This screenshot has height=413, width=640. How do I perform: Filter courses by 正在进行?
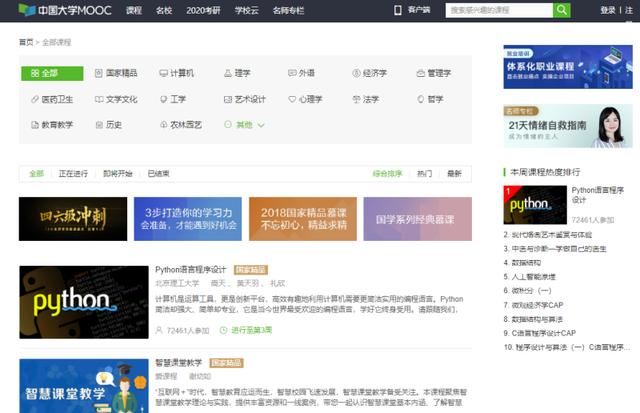pos(73,174)
